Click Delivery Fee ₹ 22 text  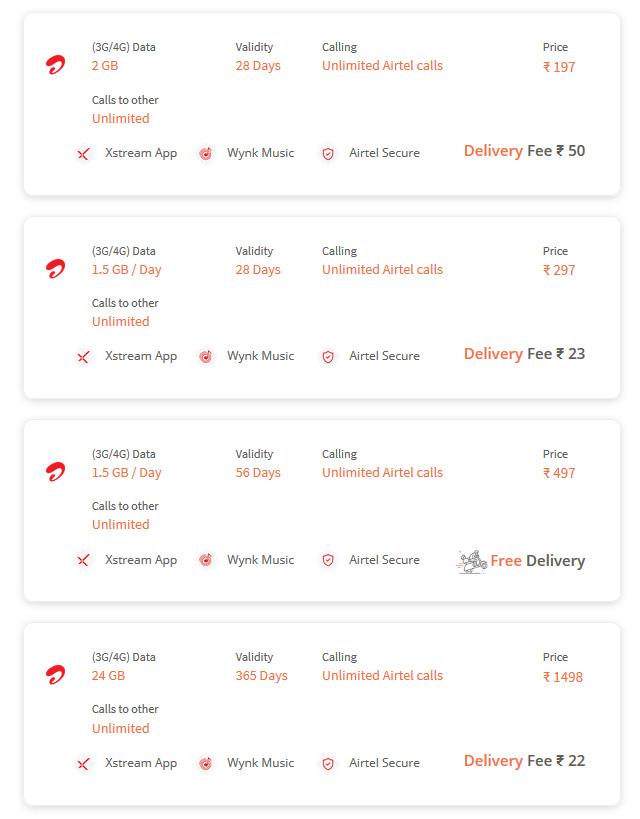click(x=525, y=761)
